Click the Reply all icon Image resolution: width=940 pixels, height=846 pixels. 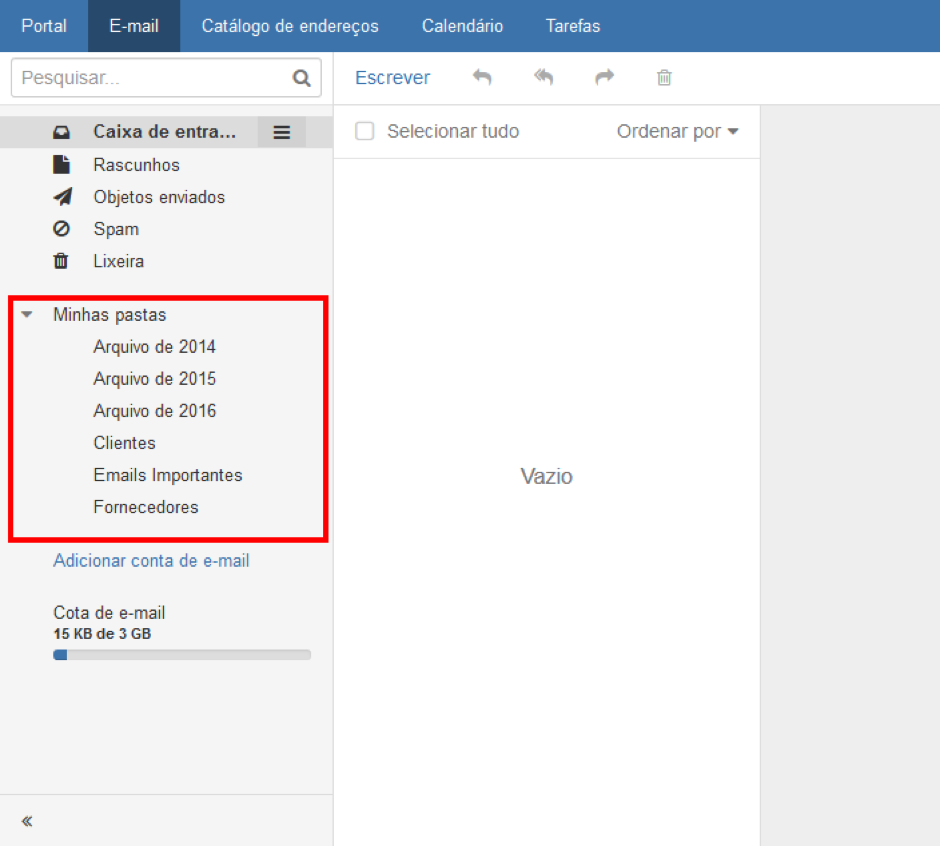543,78
